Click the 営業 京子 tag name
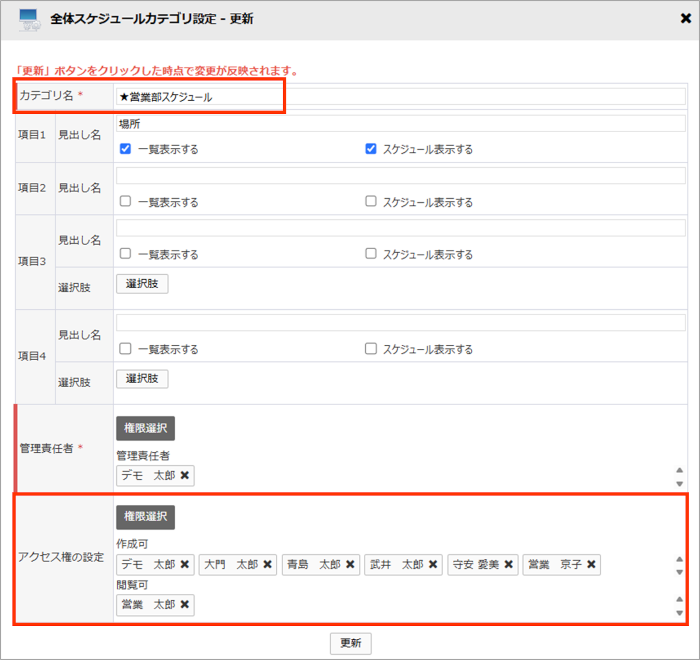This screenshot has height=660, width=700. [554, 565]
